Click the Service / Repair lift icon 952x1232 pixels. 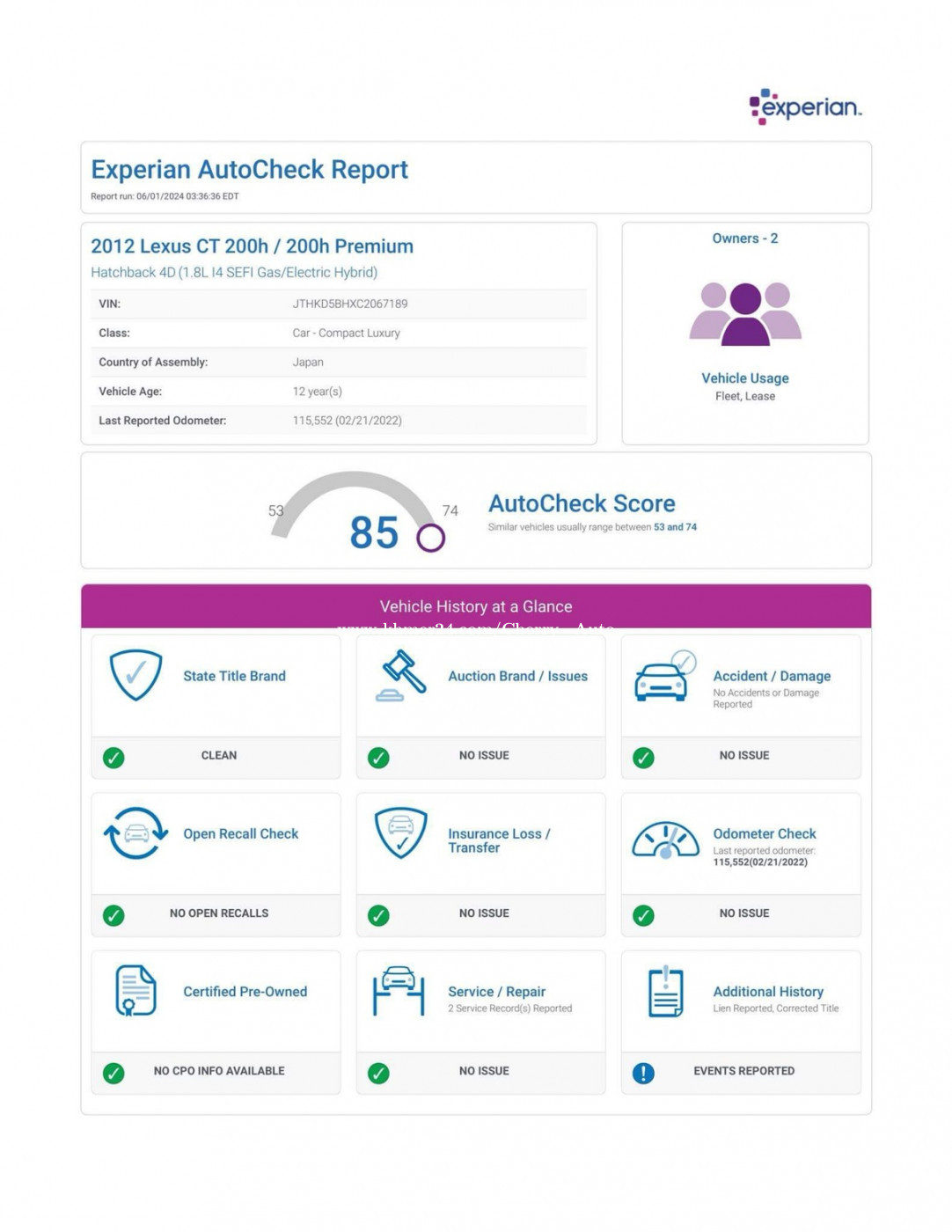coord(399,991)
